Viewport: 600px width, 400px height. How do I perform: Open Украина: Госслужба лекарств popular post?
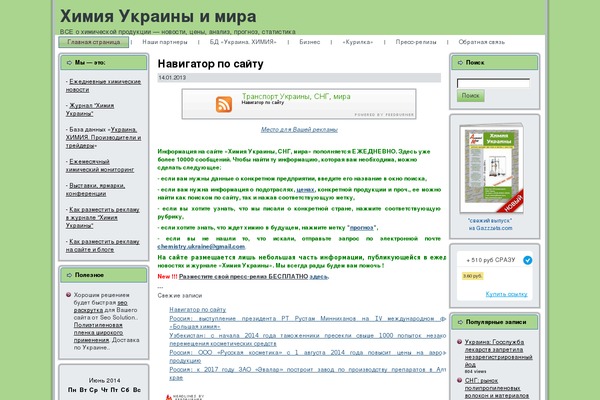[x=498, y=353]
